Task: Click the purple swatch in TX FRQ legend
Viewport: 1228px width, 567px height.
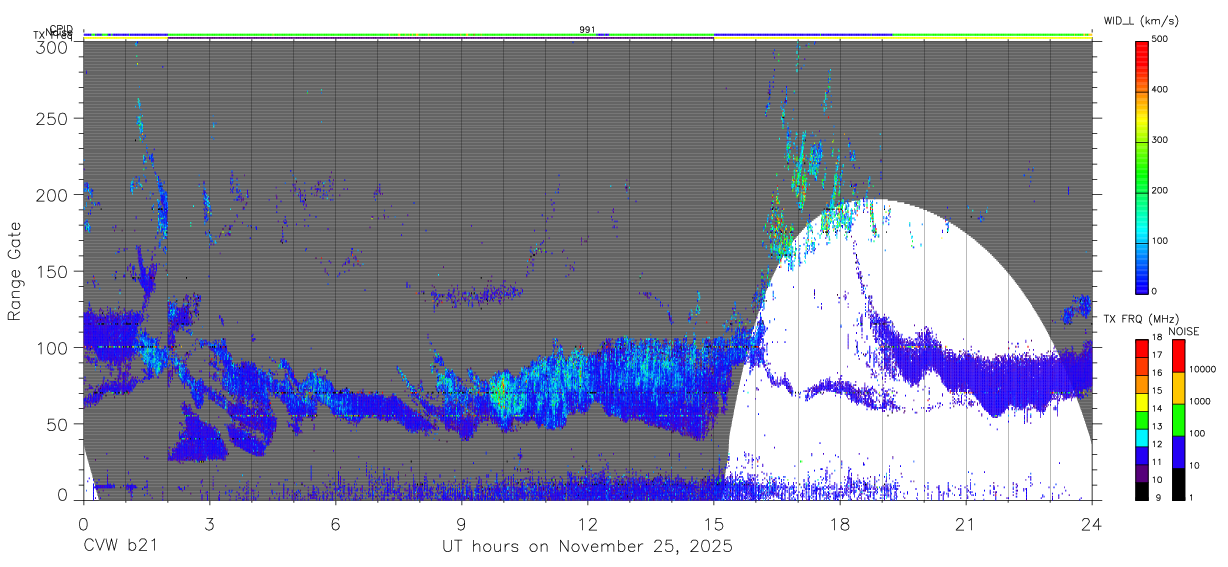Action: click(x=1142, y=473)
